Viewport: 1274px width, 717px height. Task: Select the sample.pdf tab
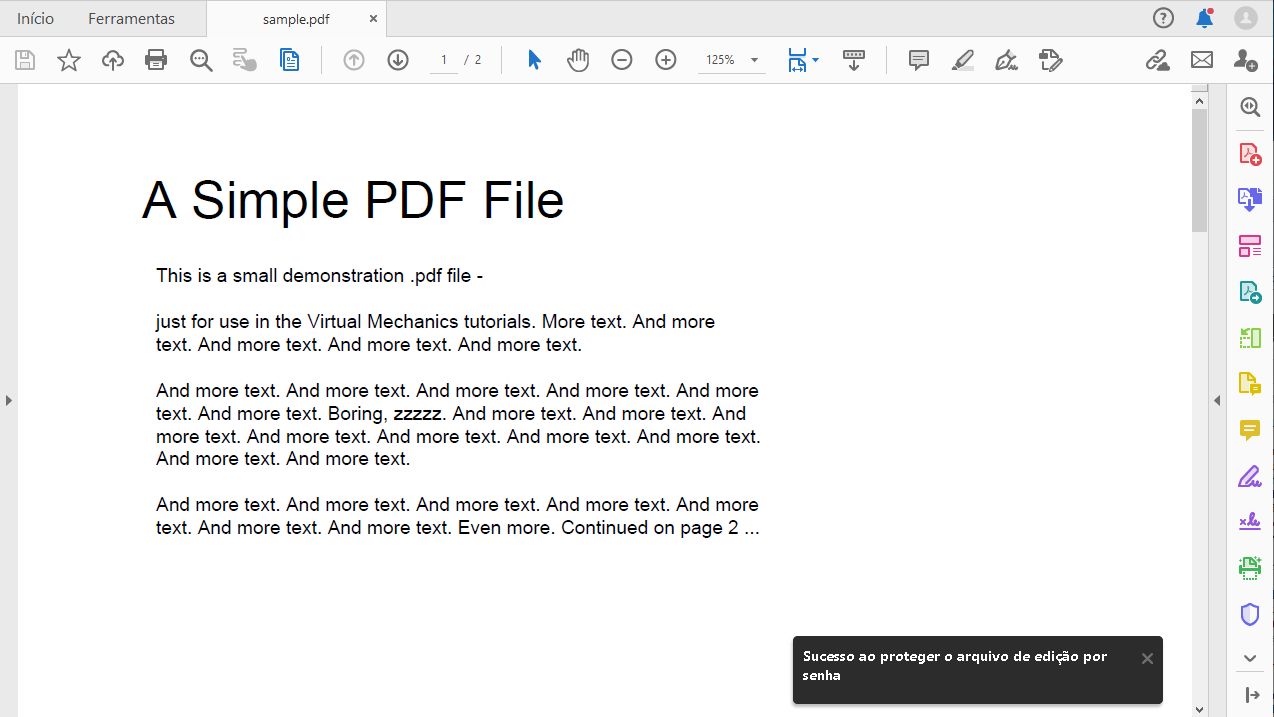296,19
